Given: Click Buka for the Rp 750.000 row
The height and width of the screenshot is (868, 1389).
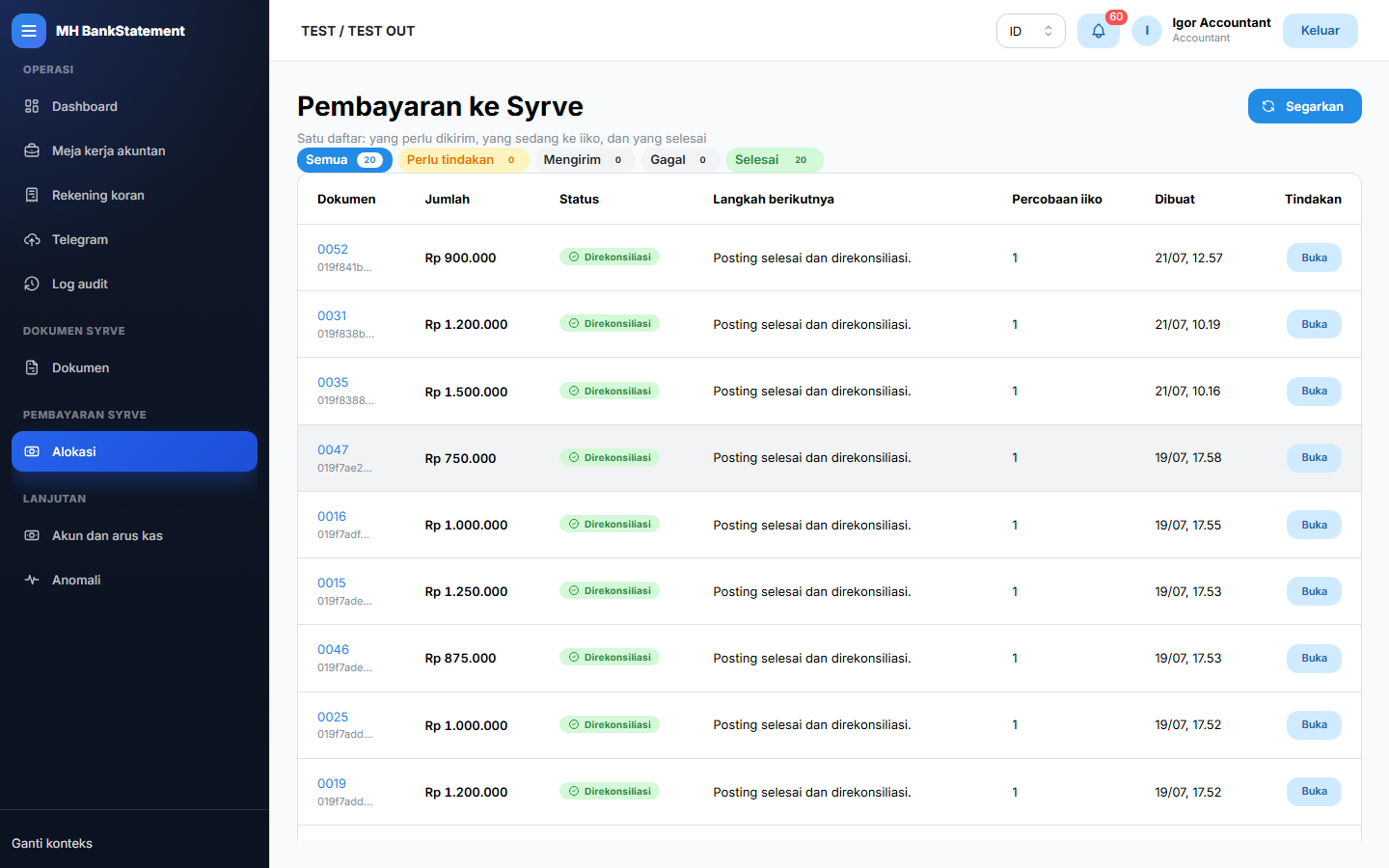Looking at the screenshot, I should click(x=1314, y=458).
